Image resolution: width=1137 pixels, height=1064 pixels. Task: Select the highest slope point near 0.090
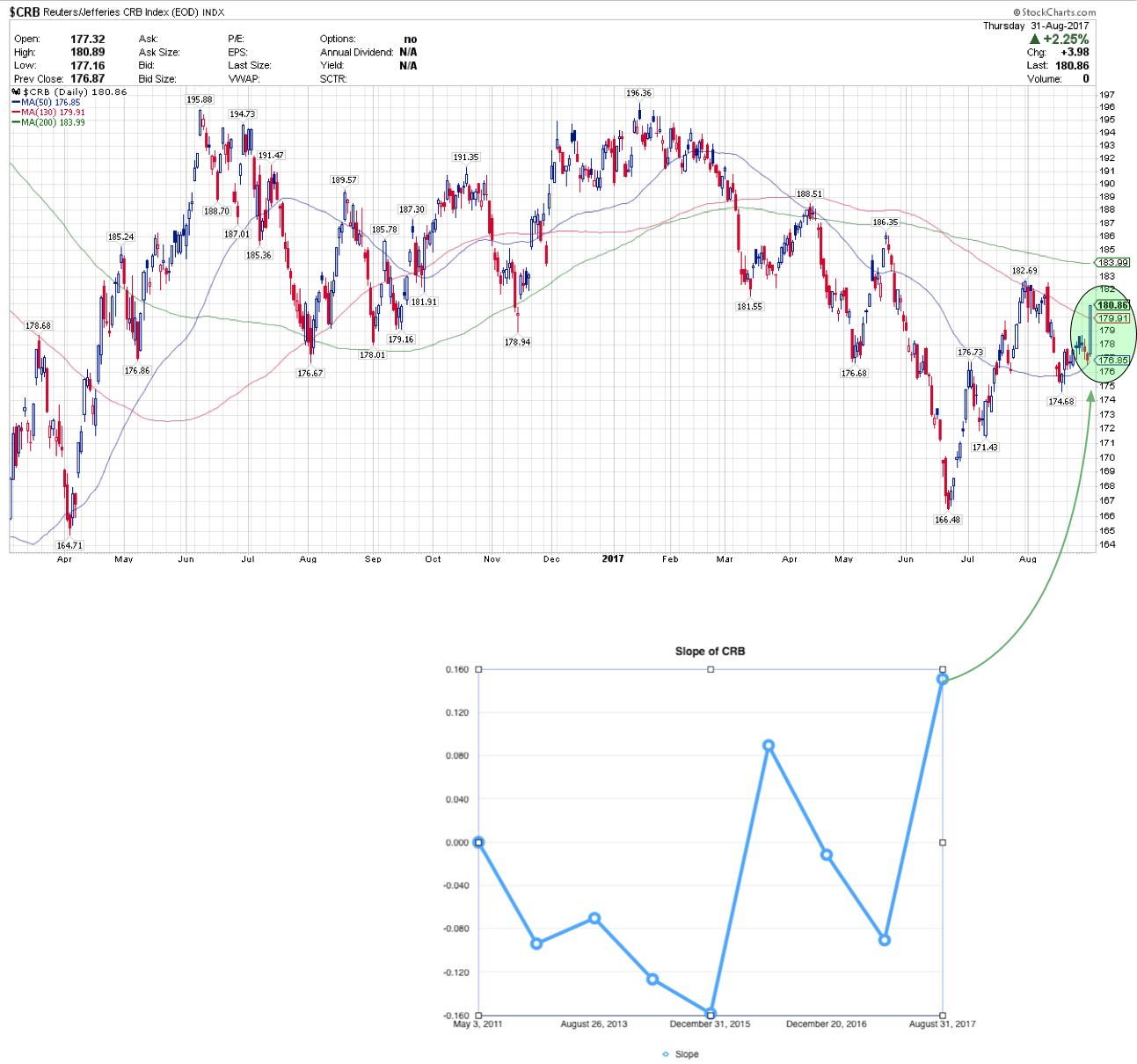pyautogui.click(x=769, y=746)
